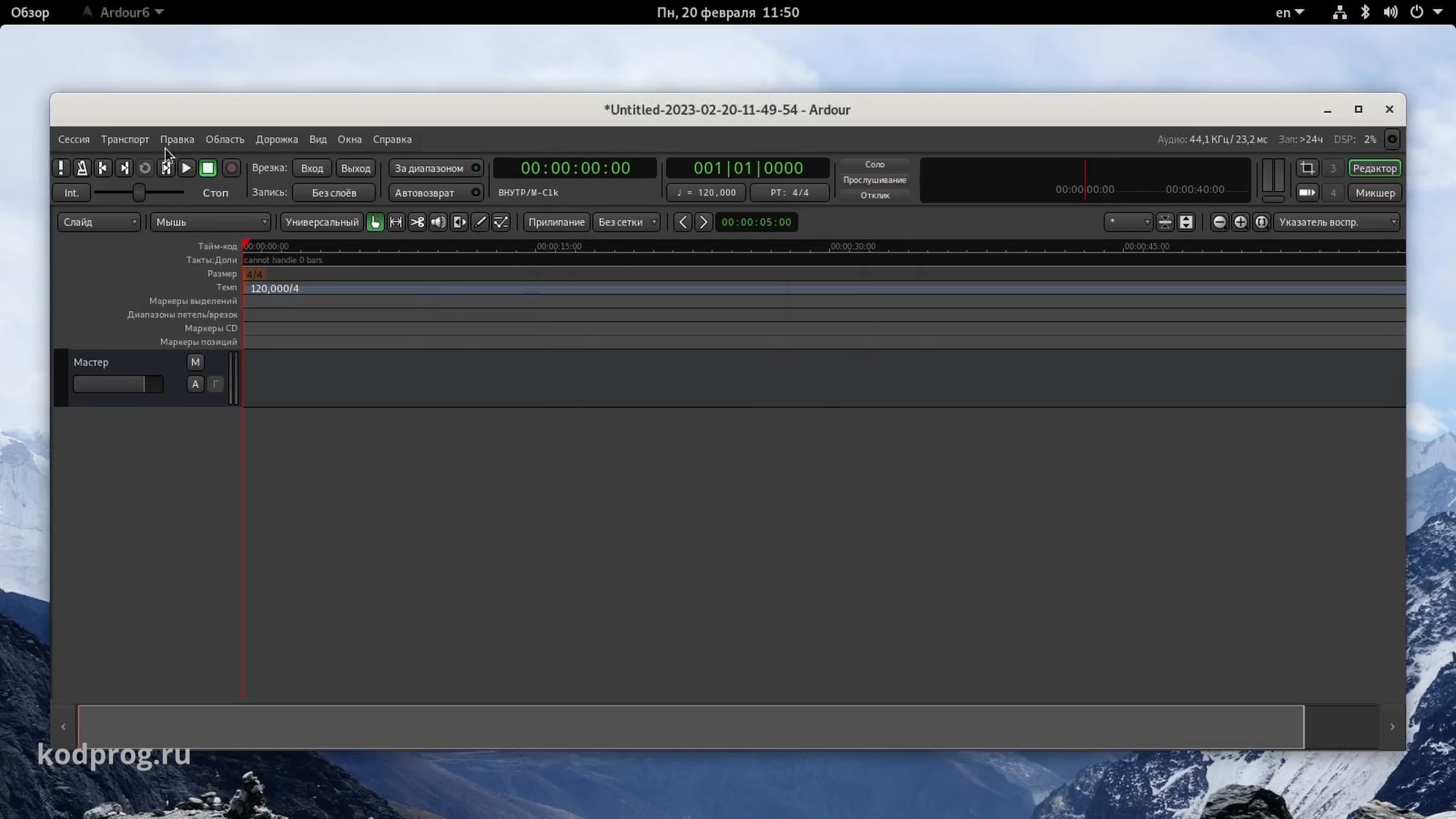Switch to the Редактор window button

(1374, 168)
